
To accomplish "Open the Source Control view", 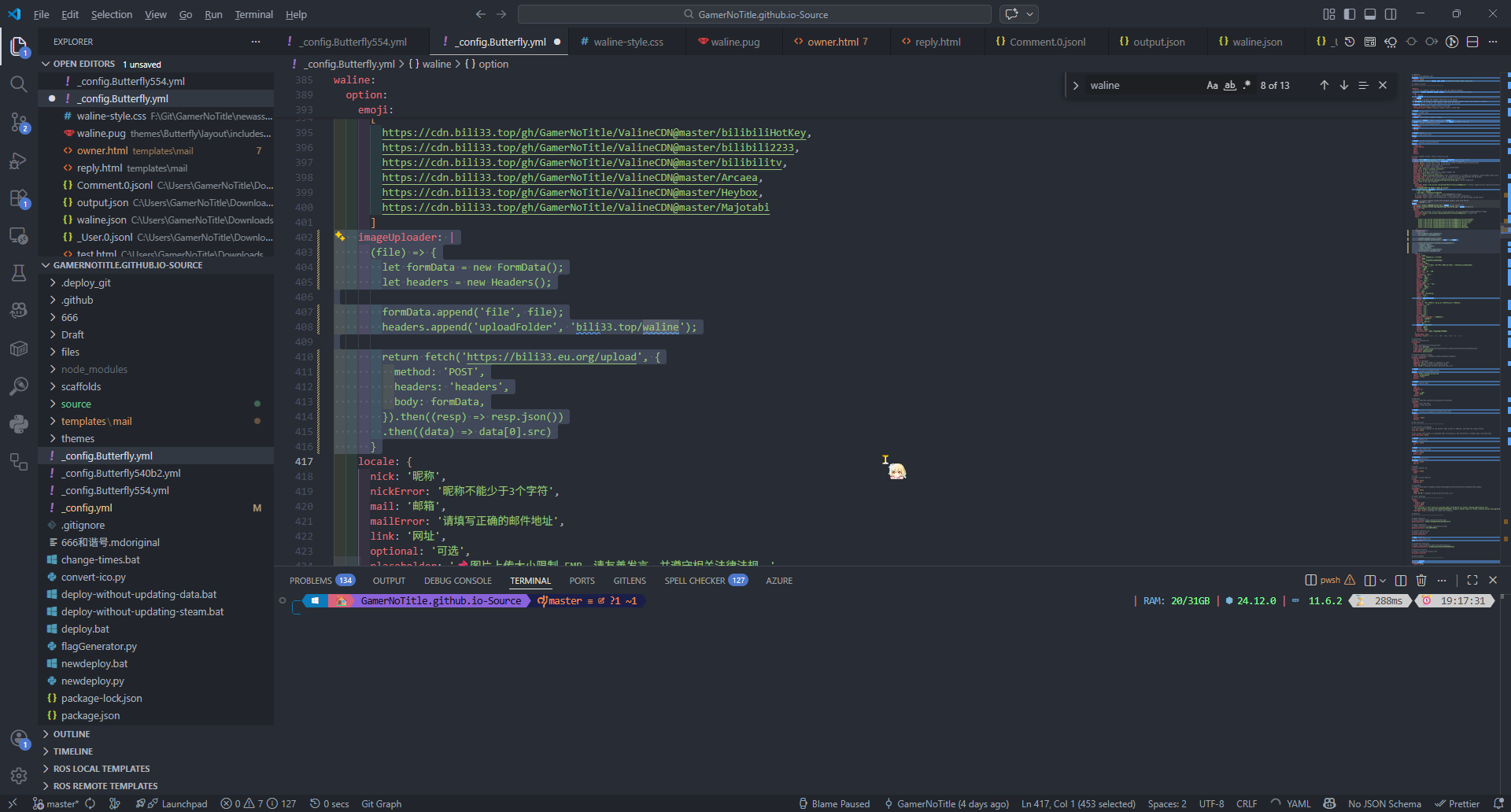I will click(x=19, y=122).
